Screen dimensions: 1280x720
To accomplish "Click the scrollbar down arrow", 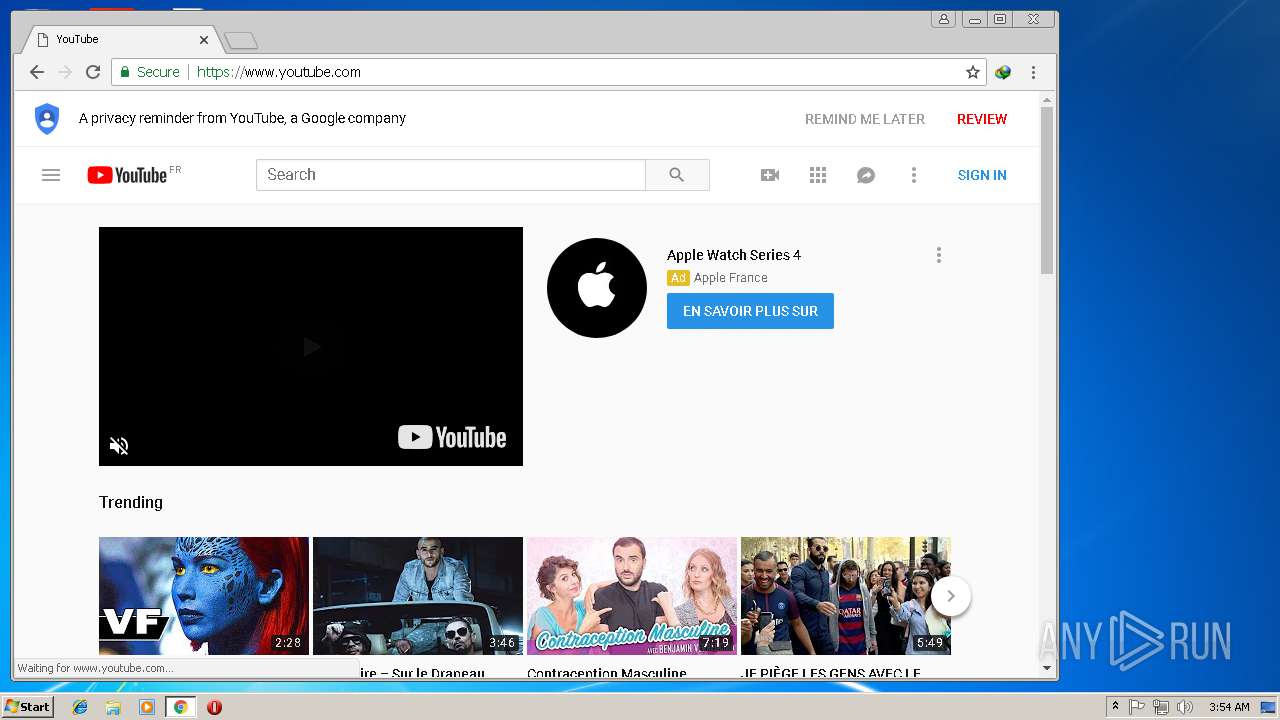I will point(1047,668).
